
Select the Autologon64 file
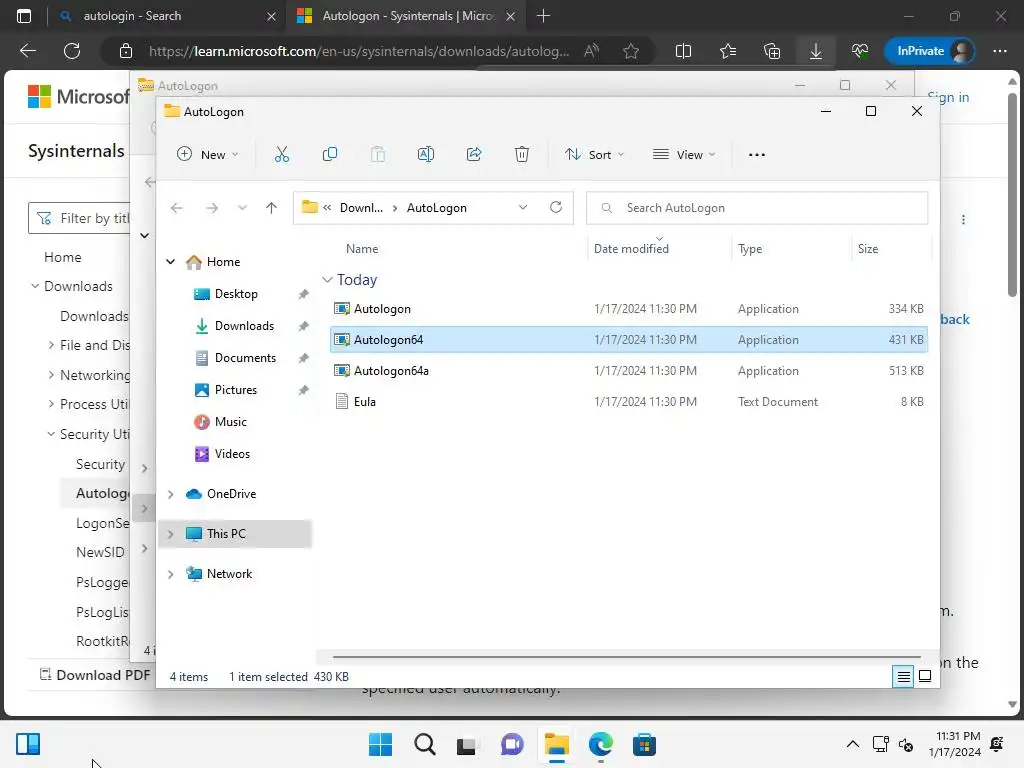click(x=629, y=340)
